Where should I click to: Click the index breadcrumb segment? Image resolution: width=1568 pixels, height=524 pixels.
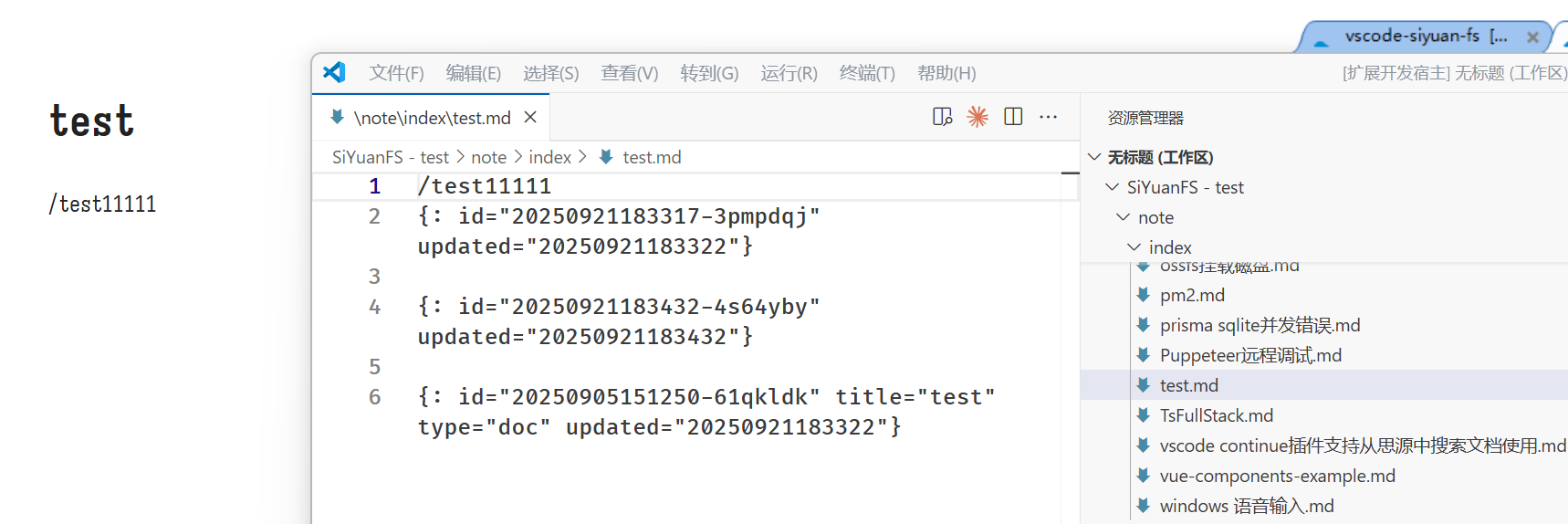[x=549, y=157]
